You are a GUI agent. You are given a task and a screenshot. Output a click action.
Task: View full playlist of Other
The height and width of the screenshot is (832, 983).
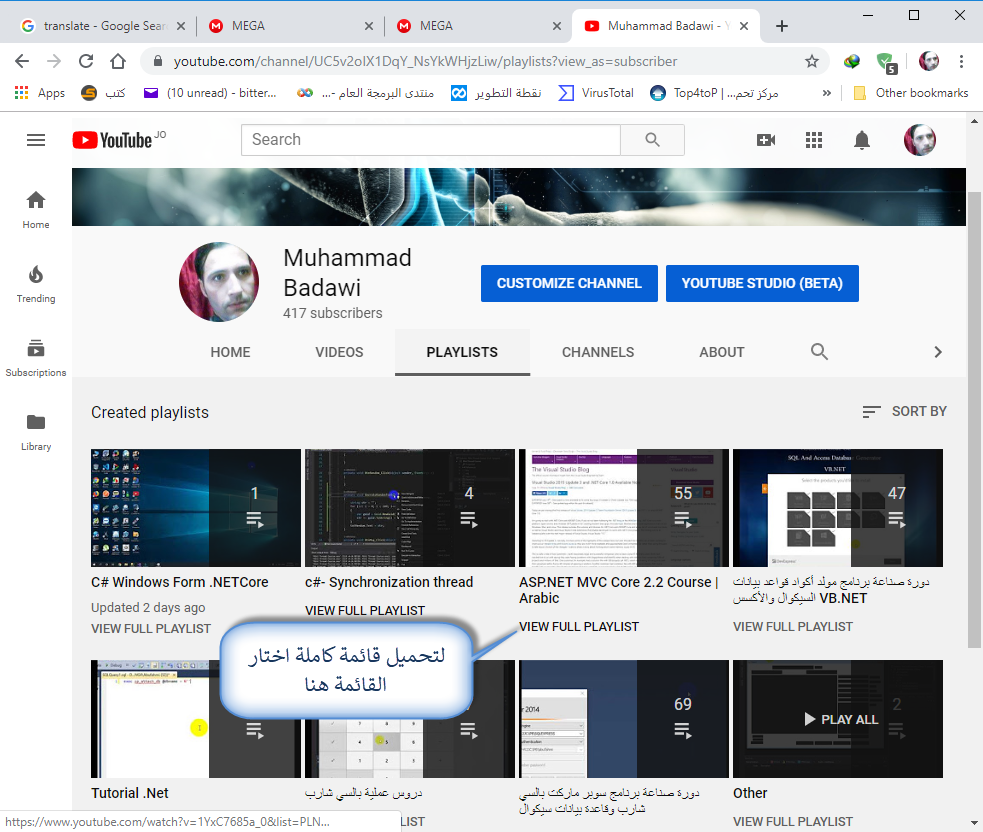pos(793,821)
